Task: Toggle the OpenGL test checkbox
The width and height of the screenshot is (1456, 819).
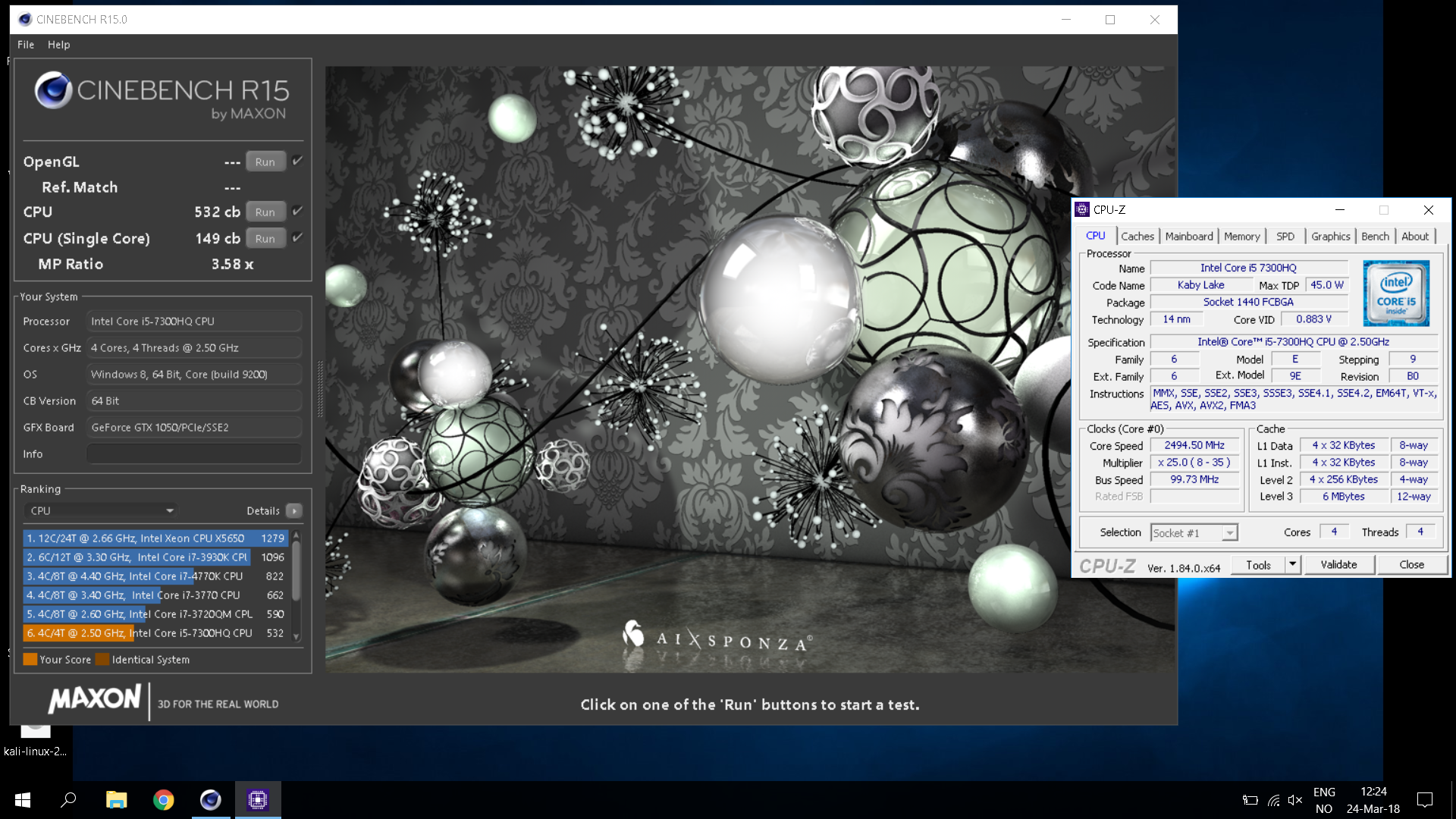Action: (297, 161)
